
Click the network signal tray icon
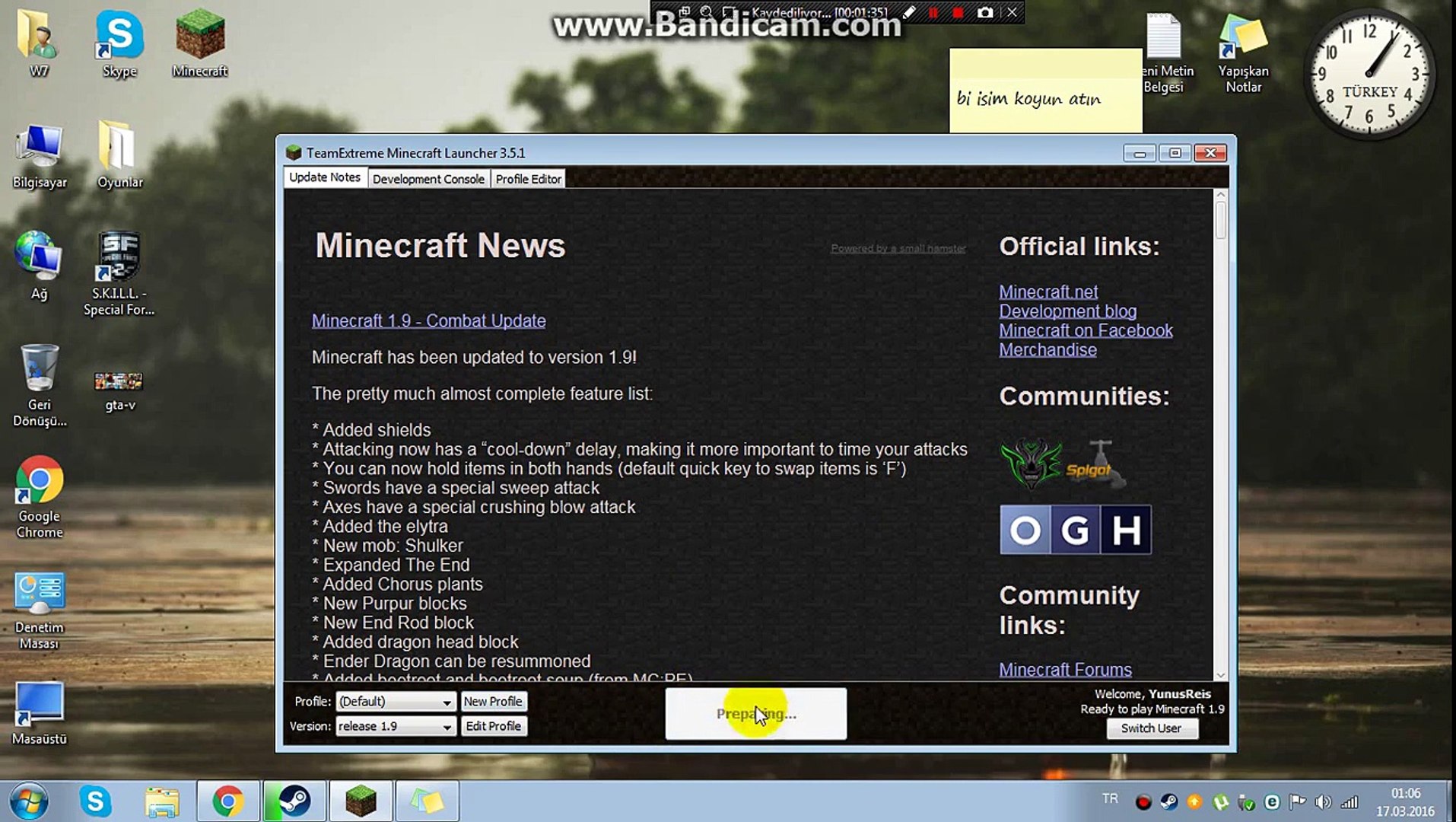[x=1350, y=802]
